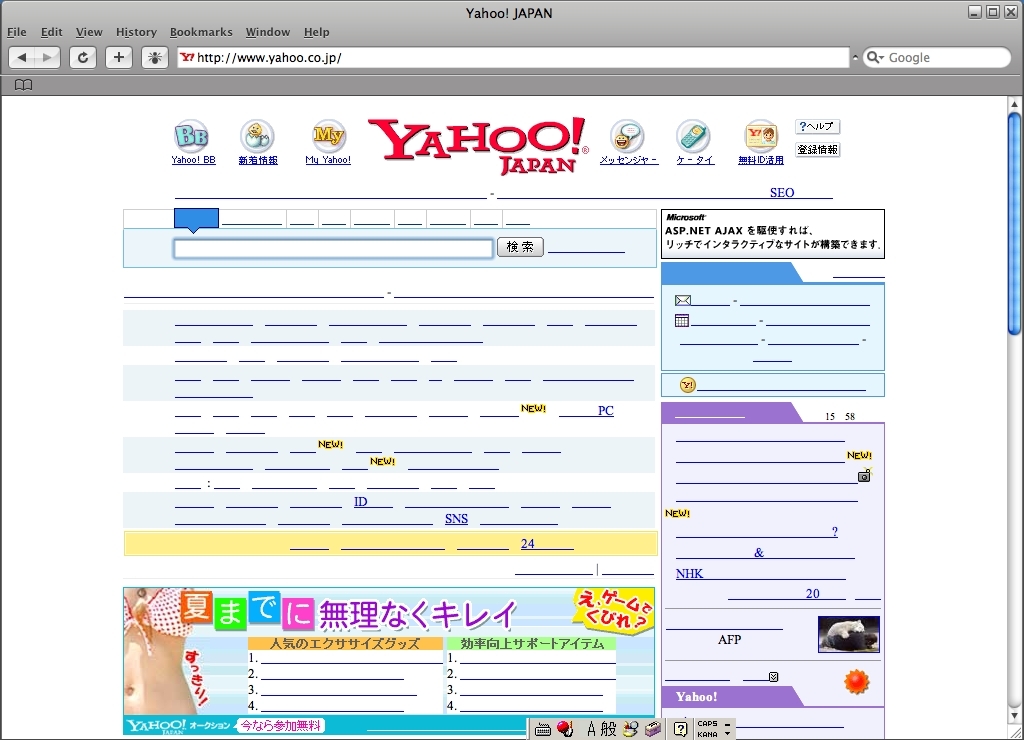This screenshot has width=1024, height=740.
Task: Select the highlighted blue search tab
Action: click(196, 219)
